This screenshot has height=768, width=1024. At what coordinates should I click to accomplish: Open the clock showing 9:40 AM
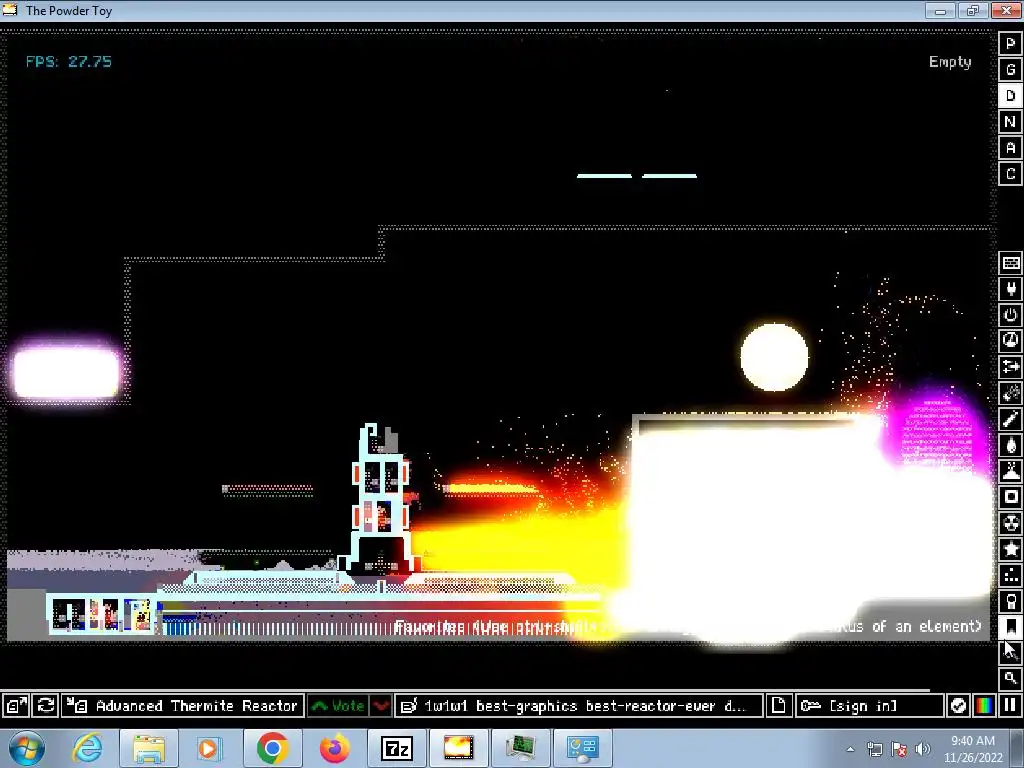point(973,748)
